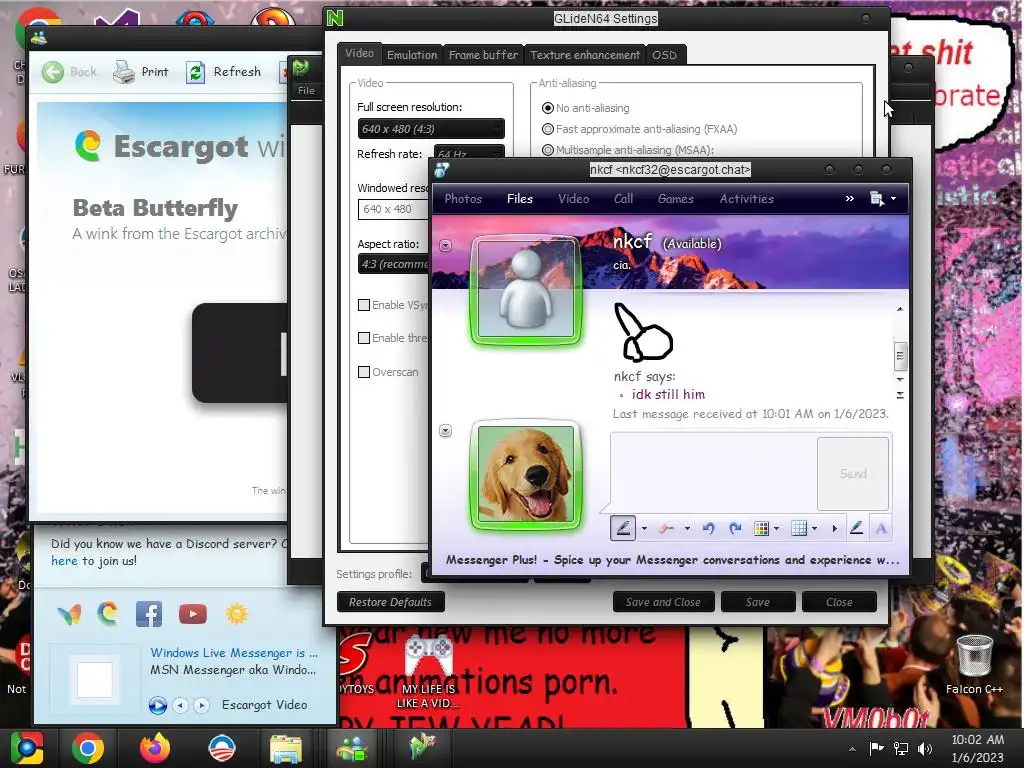This screenshot has height=768, width=1024.
Task: Toggle the Overscan checkbox
Action: (364, 372)
